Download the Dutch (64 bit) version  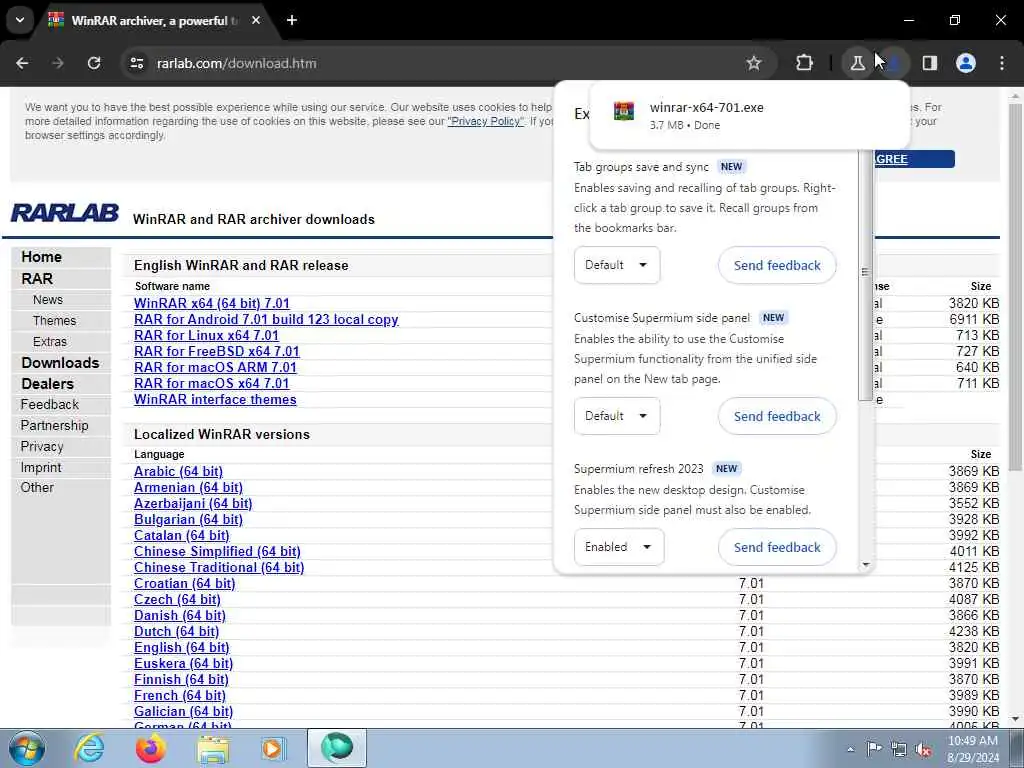176,632
